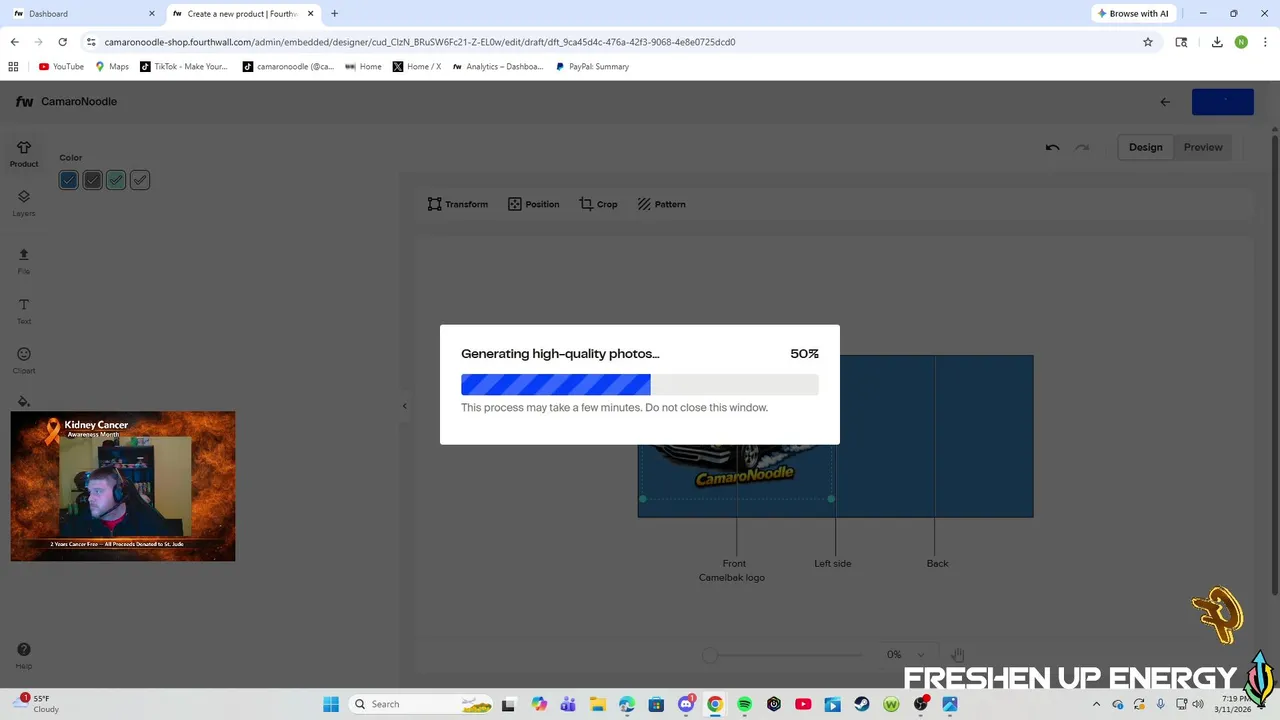Open the Pattern tool
This screenshot has height=720, width=1280.
click(661, 204)
